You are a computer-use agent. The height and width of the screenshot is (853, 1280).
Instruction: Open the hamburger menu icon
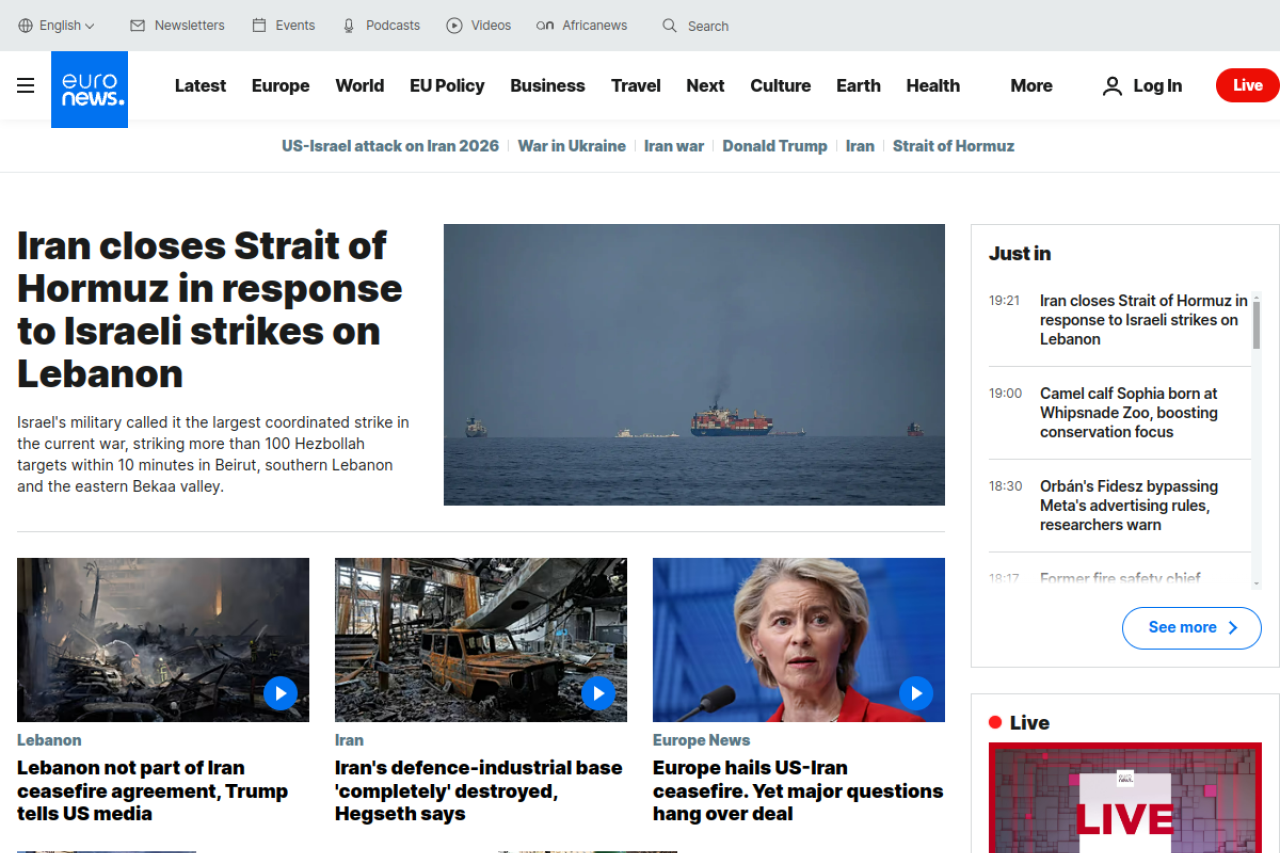[26, 86]
